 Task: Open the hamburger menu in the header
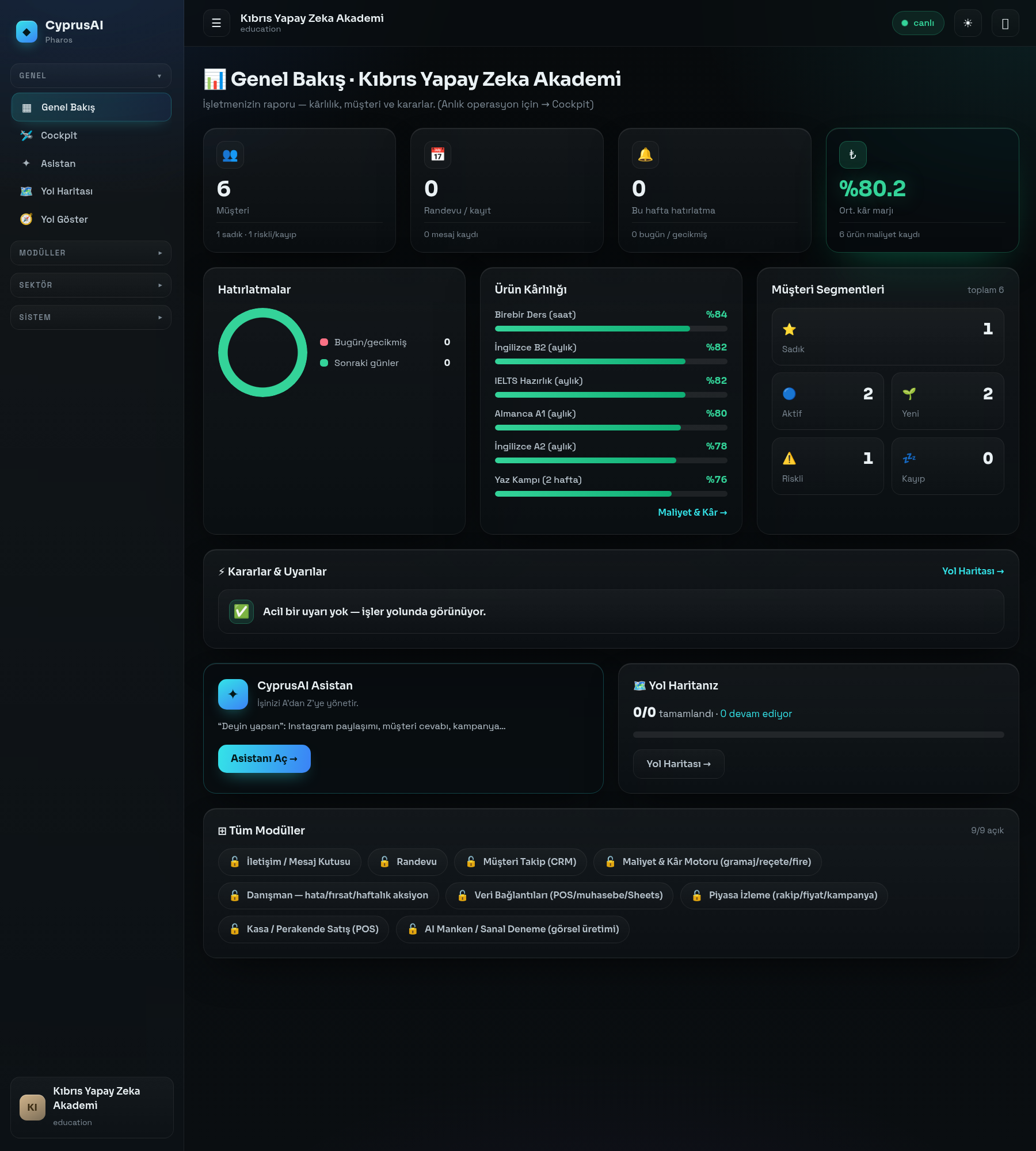[x=216, y=23]
